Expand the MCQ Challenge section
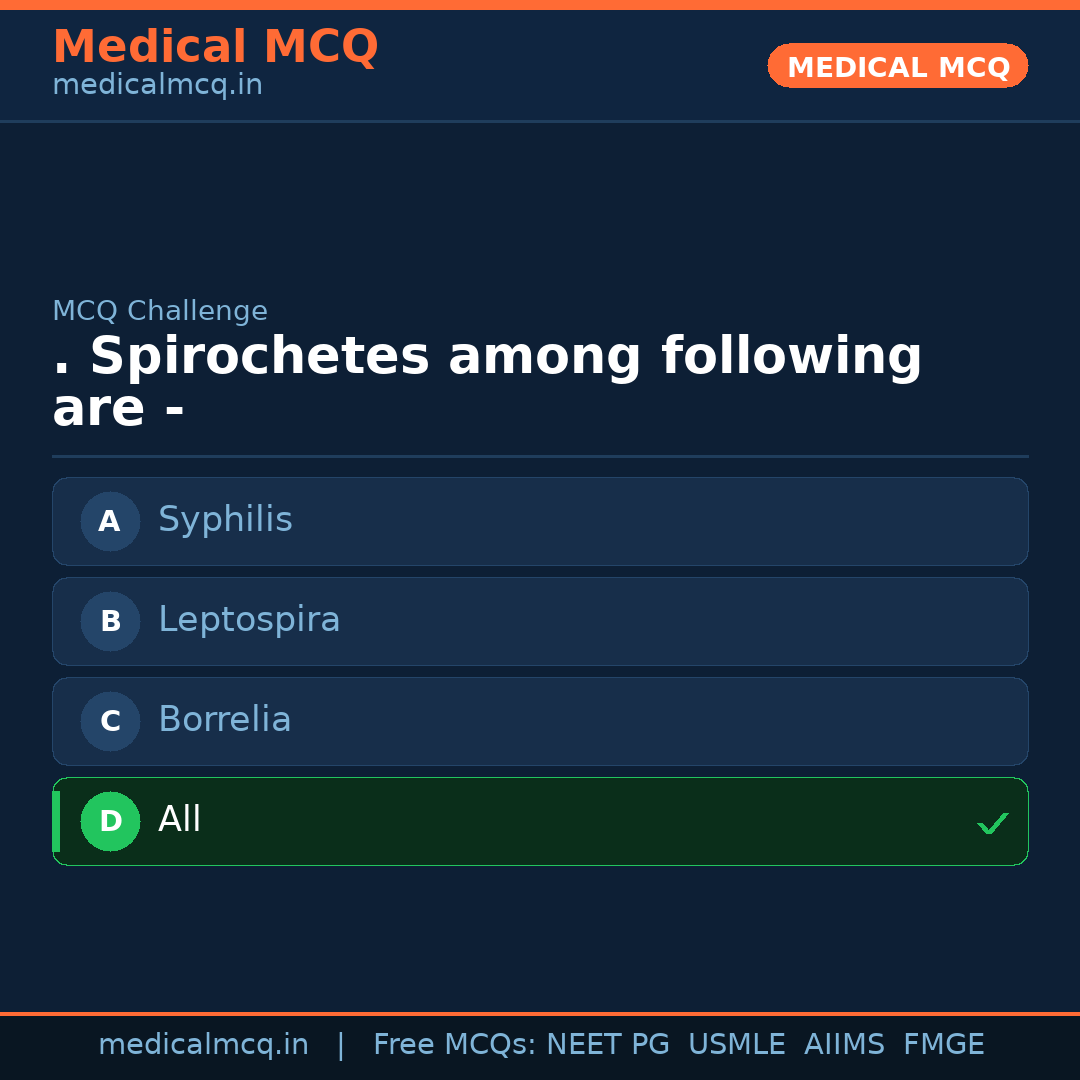Viewport: 1080px width, 1080px height. (160, 311)
